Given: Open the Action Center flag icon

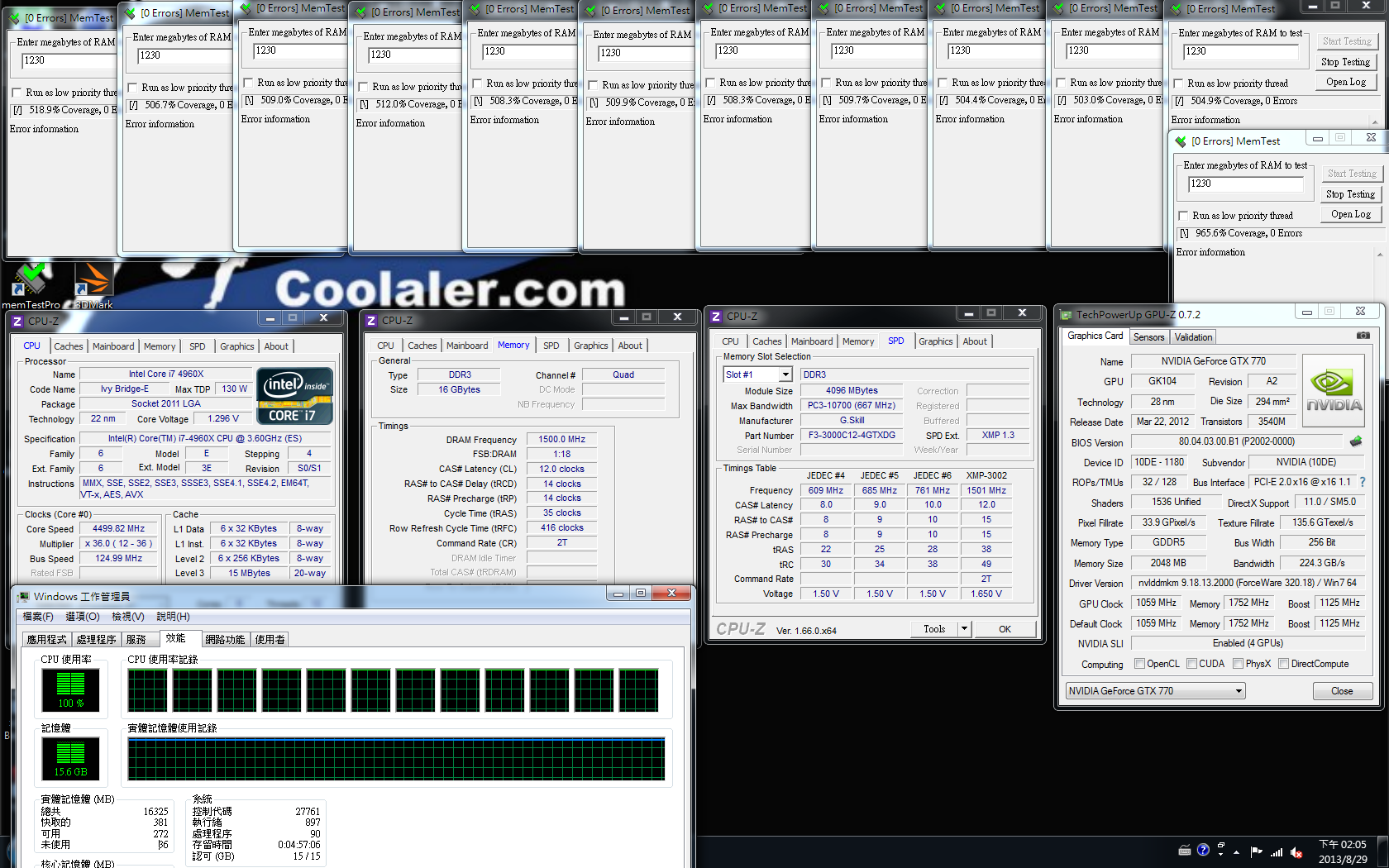Looking at the screenshot, I should pos(1257,851).
